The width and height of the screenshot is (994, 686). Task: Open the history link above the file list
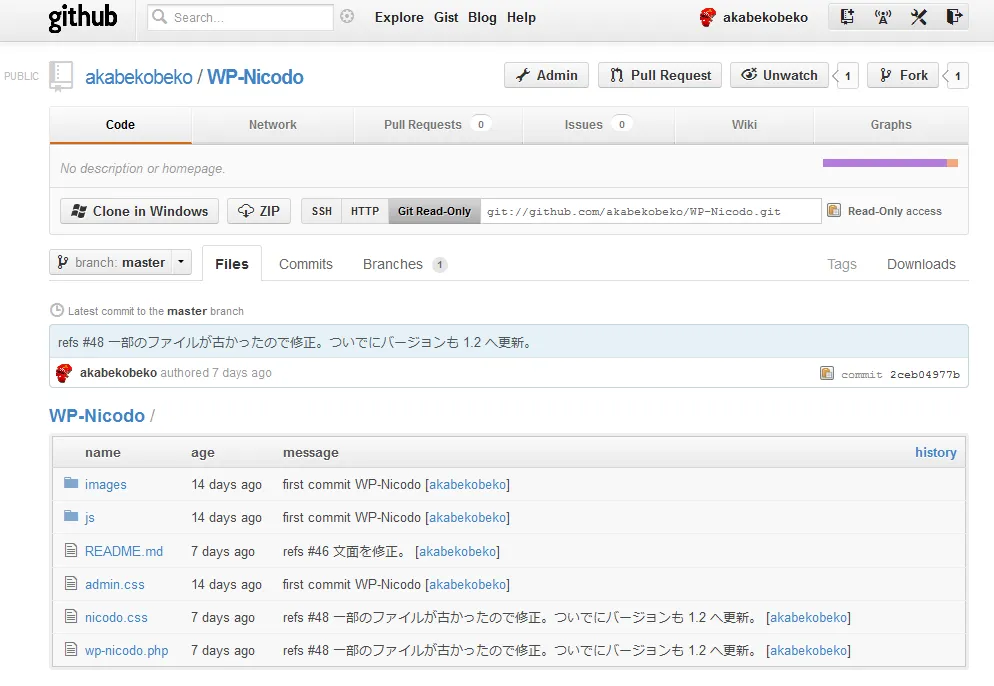[x=935, y=452]
